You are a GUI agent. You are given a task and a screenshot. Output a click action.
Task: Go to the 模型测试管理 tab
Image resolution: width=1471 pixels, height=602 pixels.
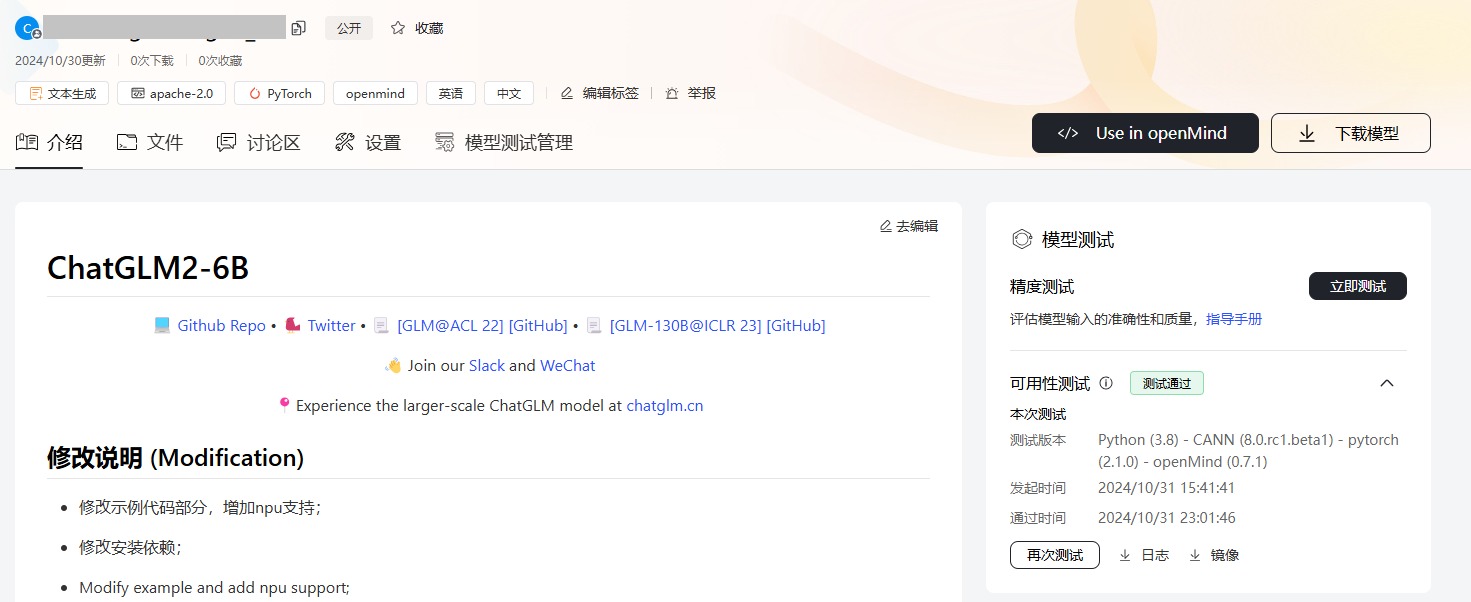click(x=504, y=142)
